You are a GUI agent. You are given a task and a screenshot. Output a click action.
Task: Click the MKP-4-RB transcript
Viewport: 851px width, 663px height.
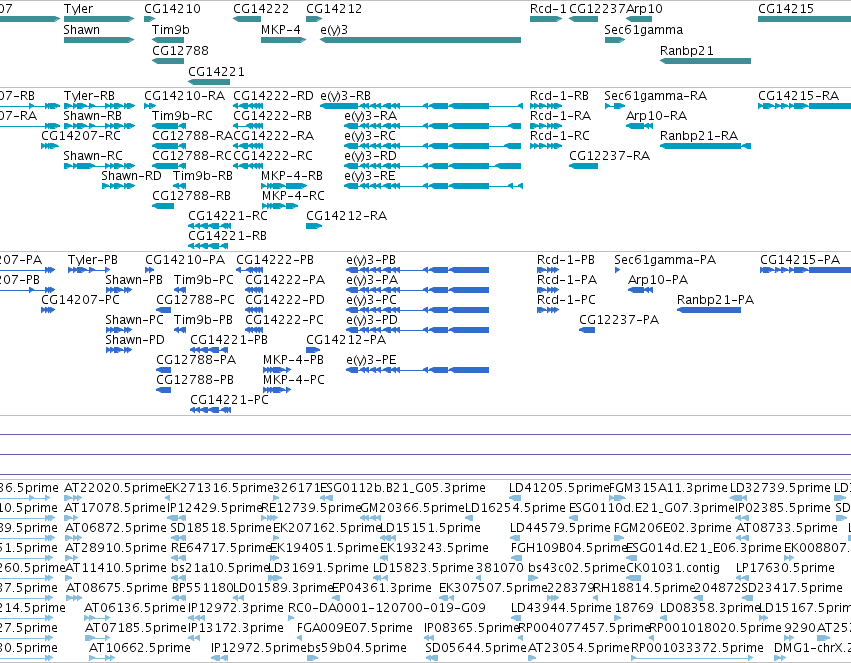click(284, 186)
